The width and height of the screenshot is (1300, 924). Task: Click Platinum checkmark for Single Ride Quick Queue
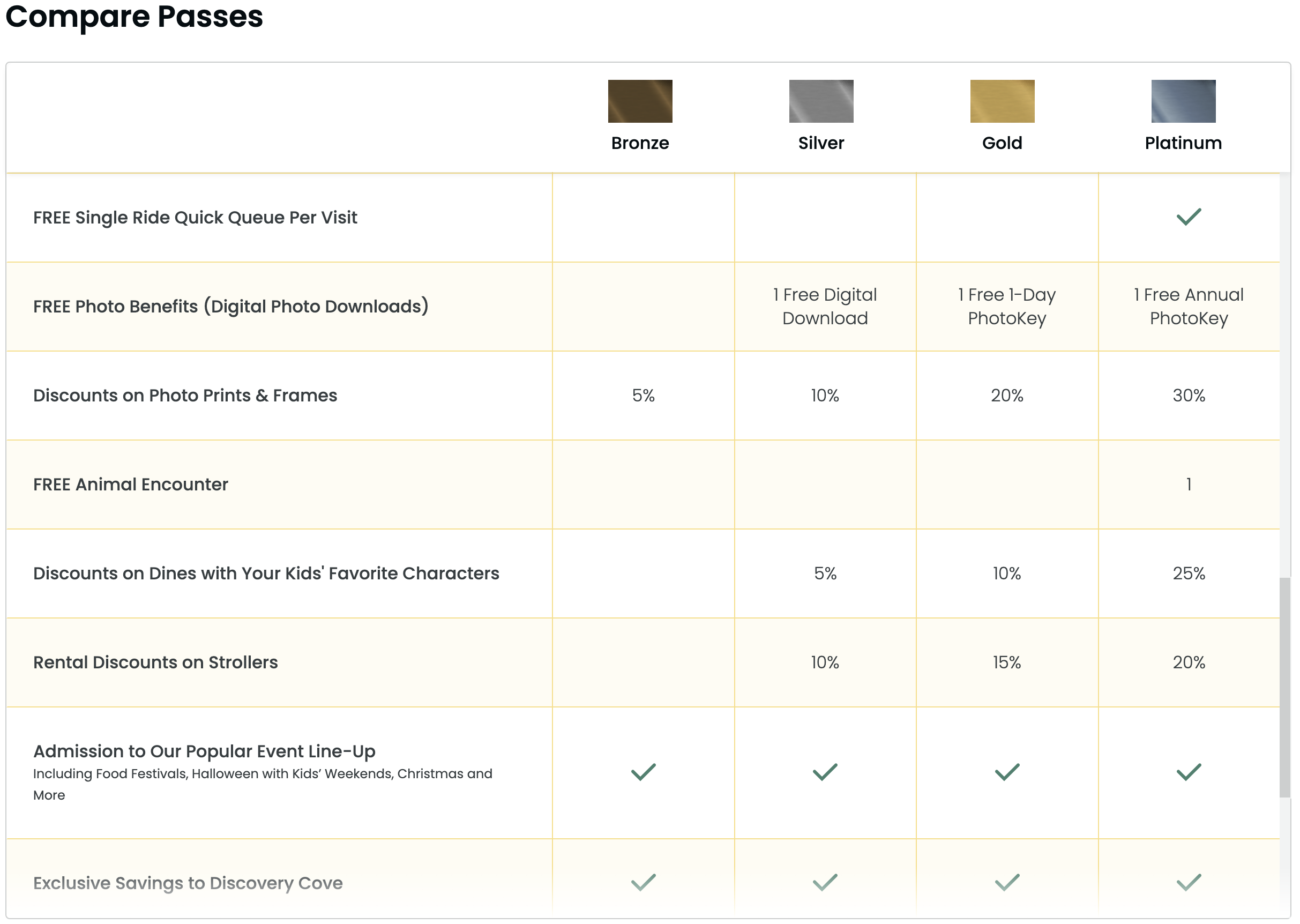click(1189, 217)
